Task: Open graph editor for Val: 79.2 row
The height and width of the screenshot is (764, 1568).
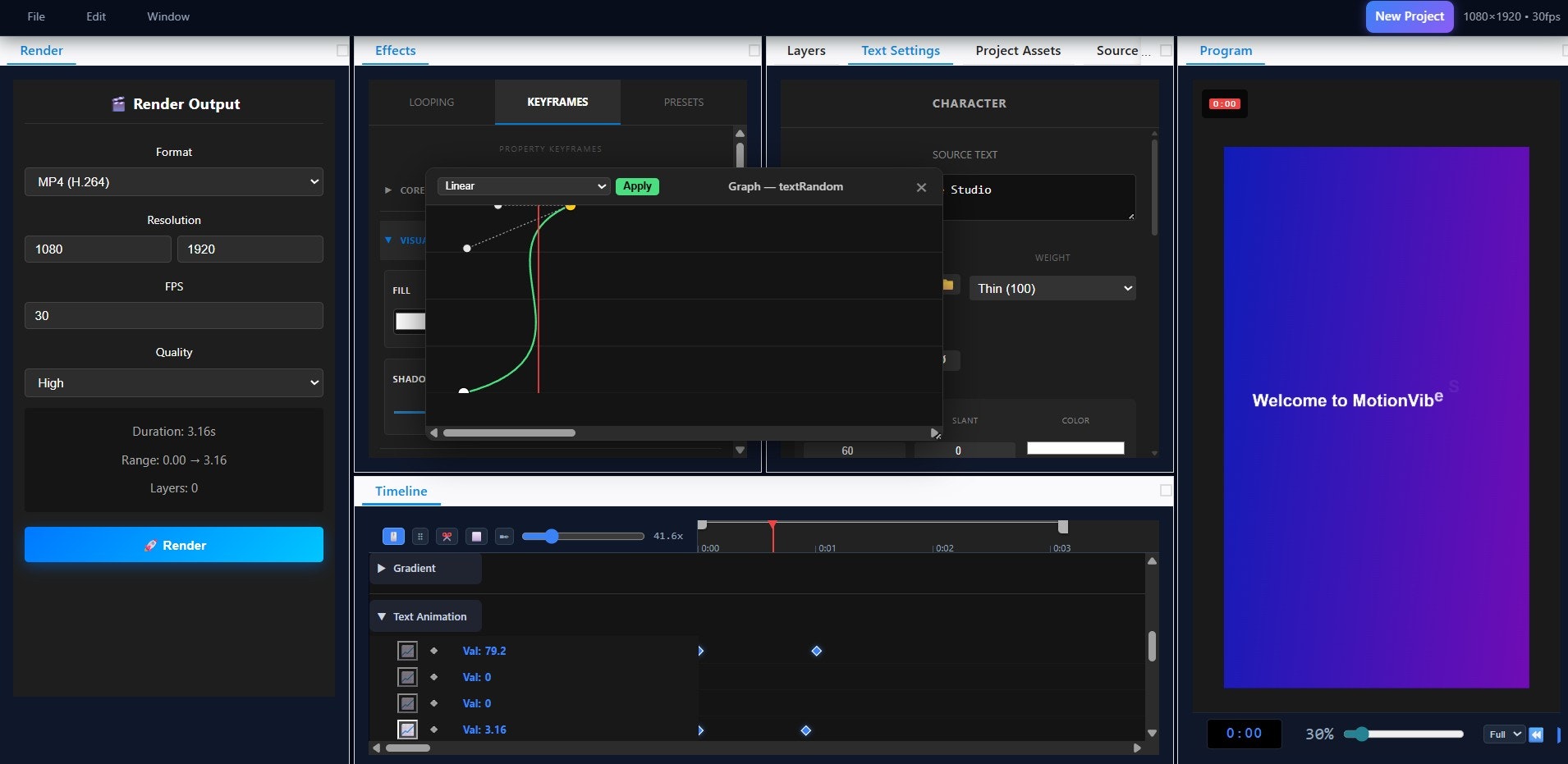Action: [x=407, y=651]
